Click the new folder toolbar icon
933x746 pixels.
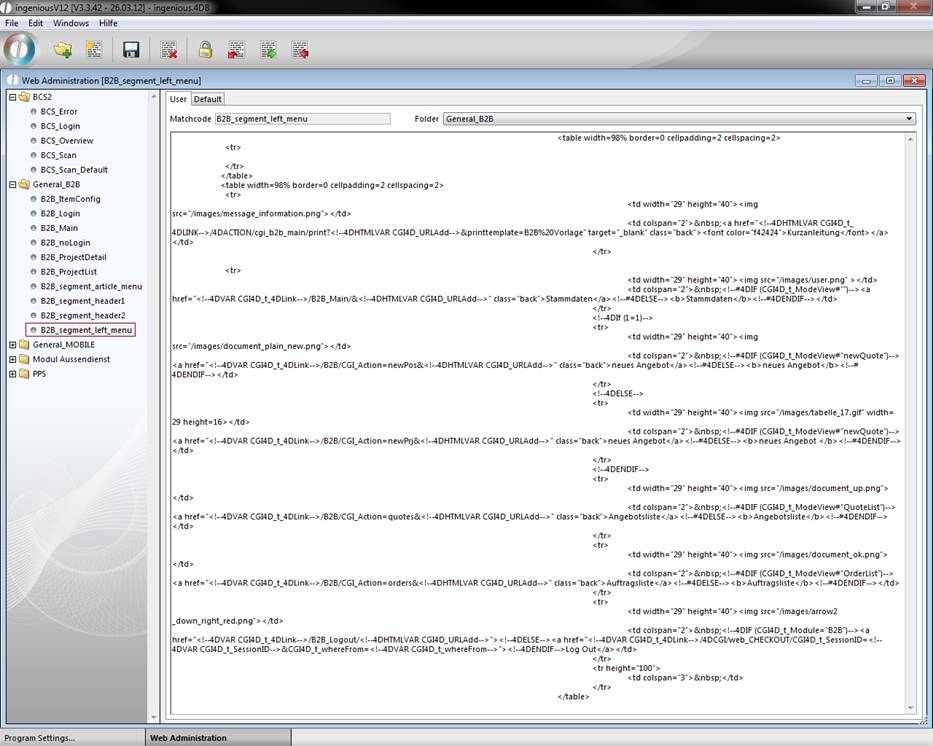click(63, 49)
